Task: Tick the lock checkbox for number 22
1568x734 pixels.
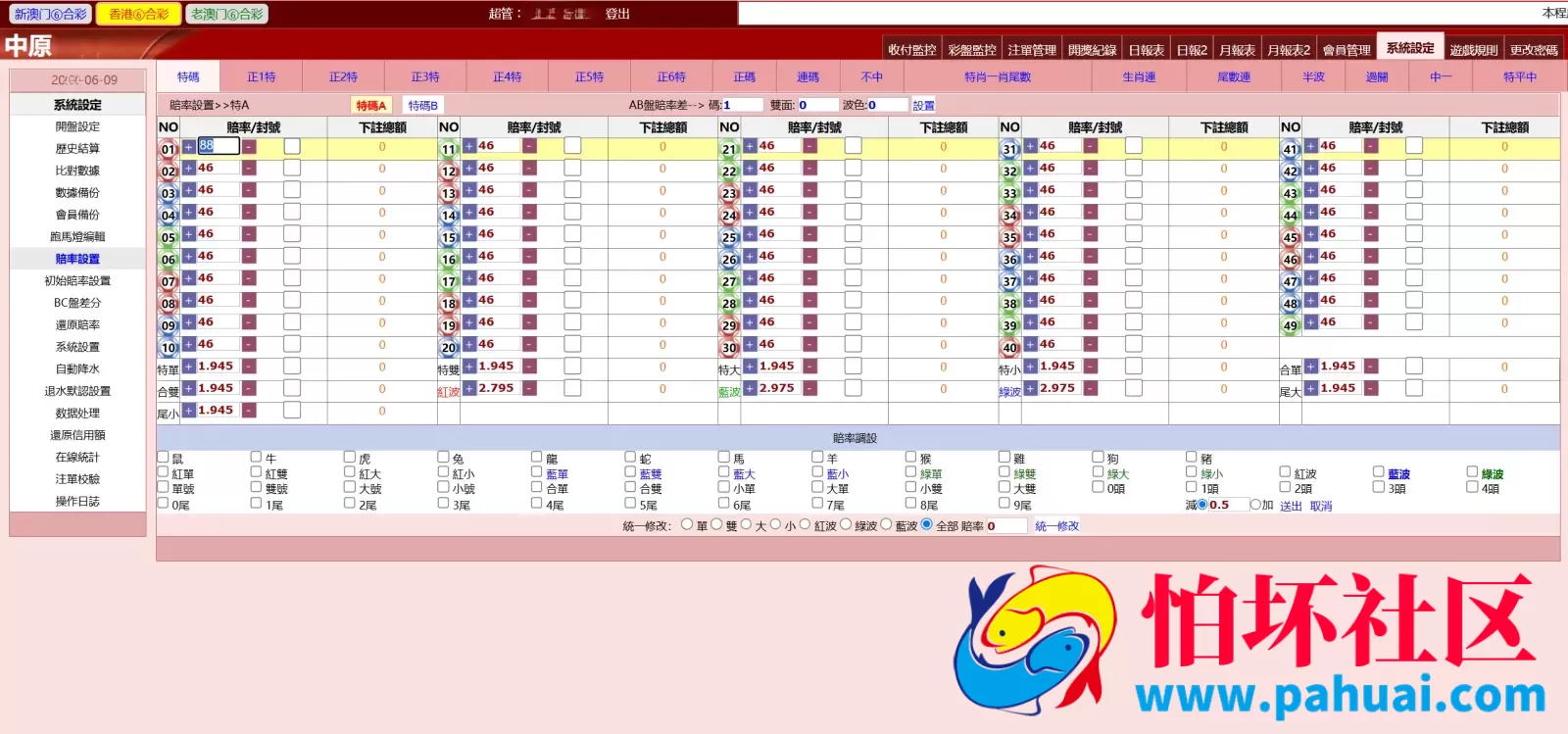Action: coord(854,168)
